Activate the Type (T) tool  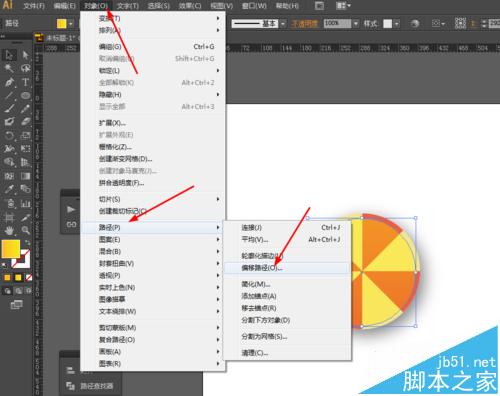(25, 82)
